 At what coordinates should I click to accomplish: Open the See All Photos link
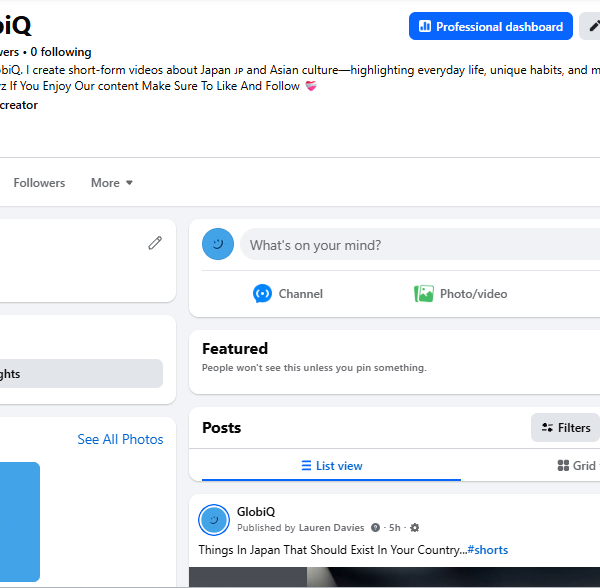pos(120,439)
